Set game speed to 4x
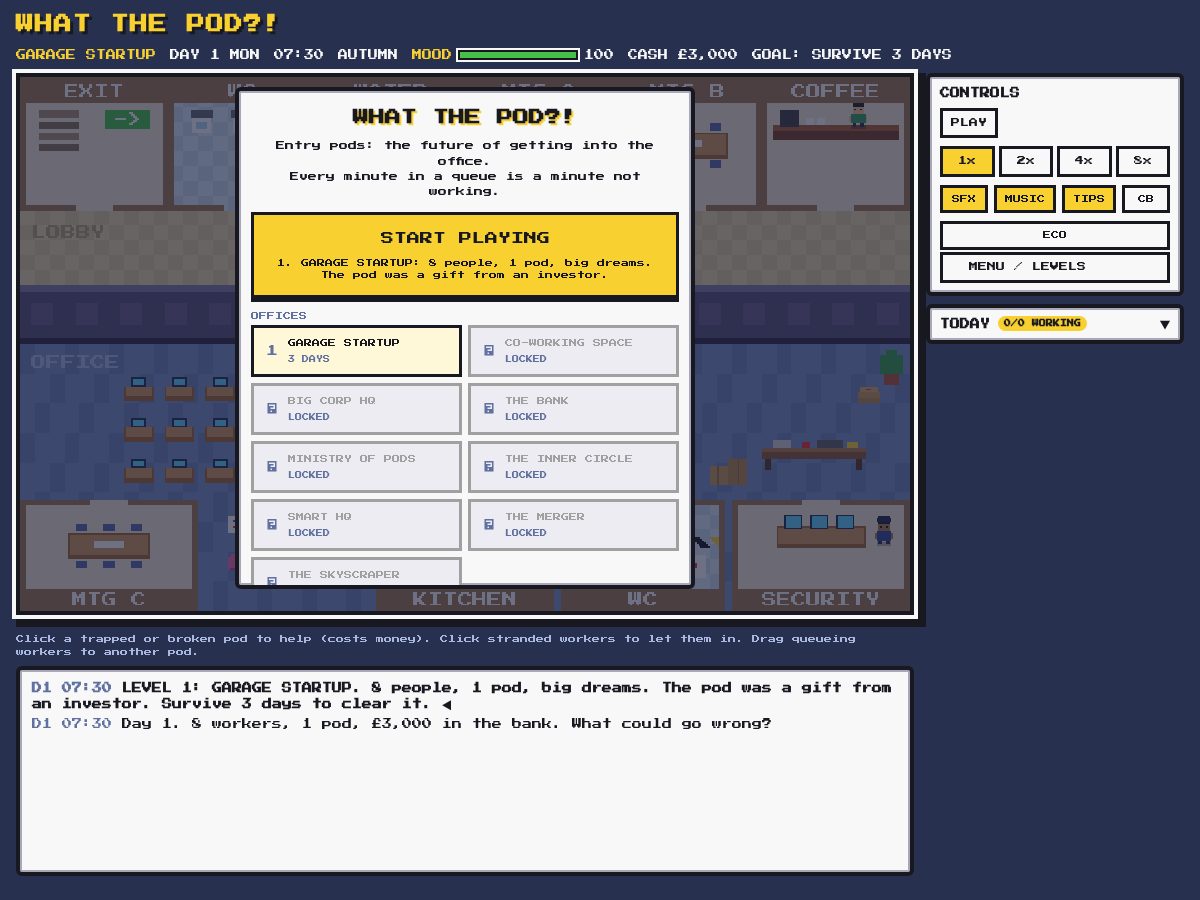 pos(1084,161)
